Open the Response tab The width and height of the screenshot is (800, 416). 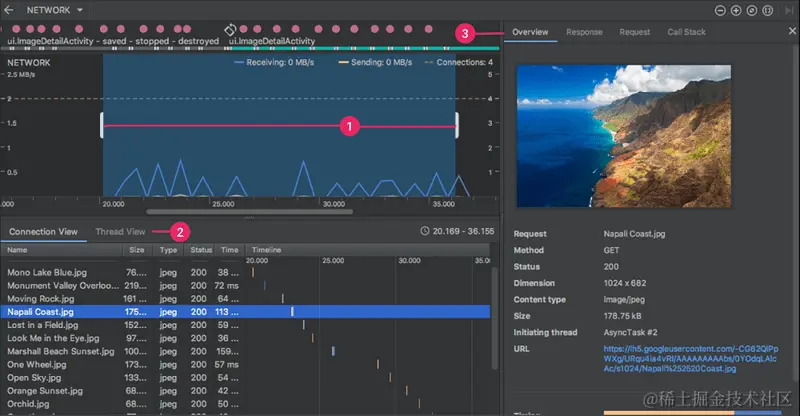[x=584, y=32]
